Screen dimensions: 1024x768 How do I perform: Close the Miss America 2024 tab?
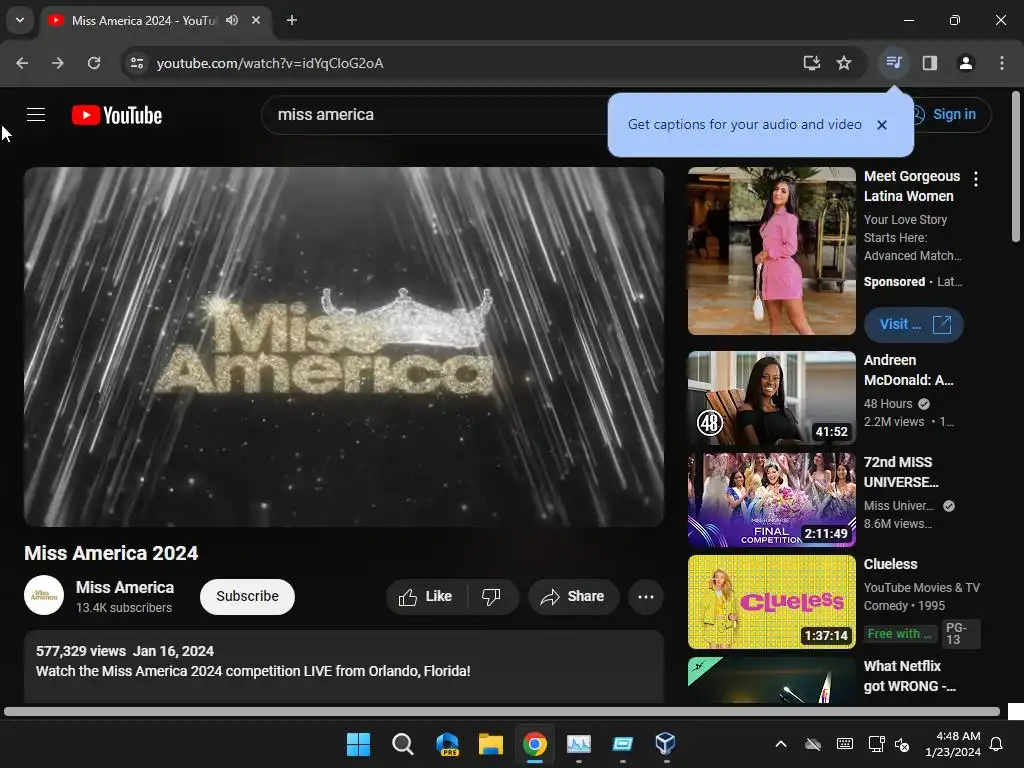256,20
